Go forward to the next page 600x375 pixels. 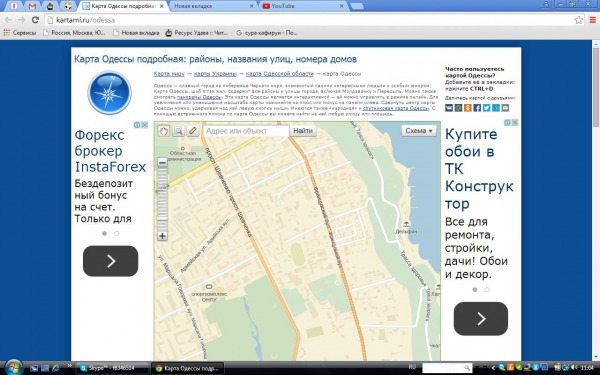point(22,20)
